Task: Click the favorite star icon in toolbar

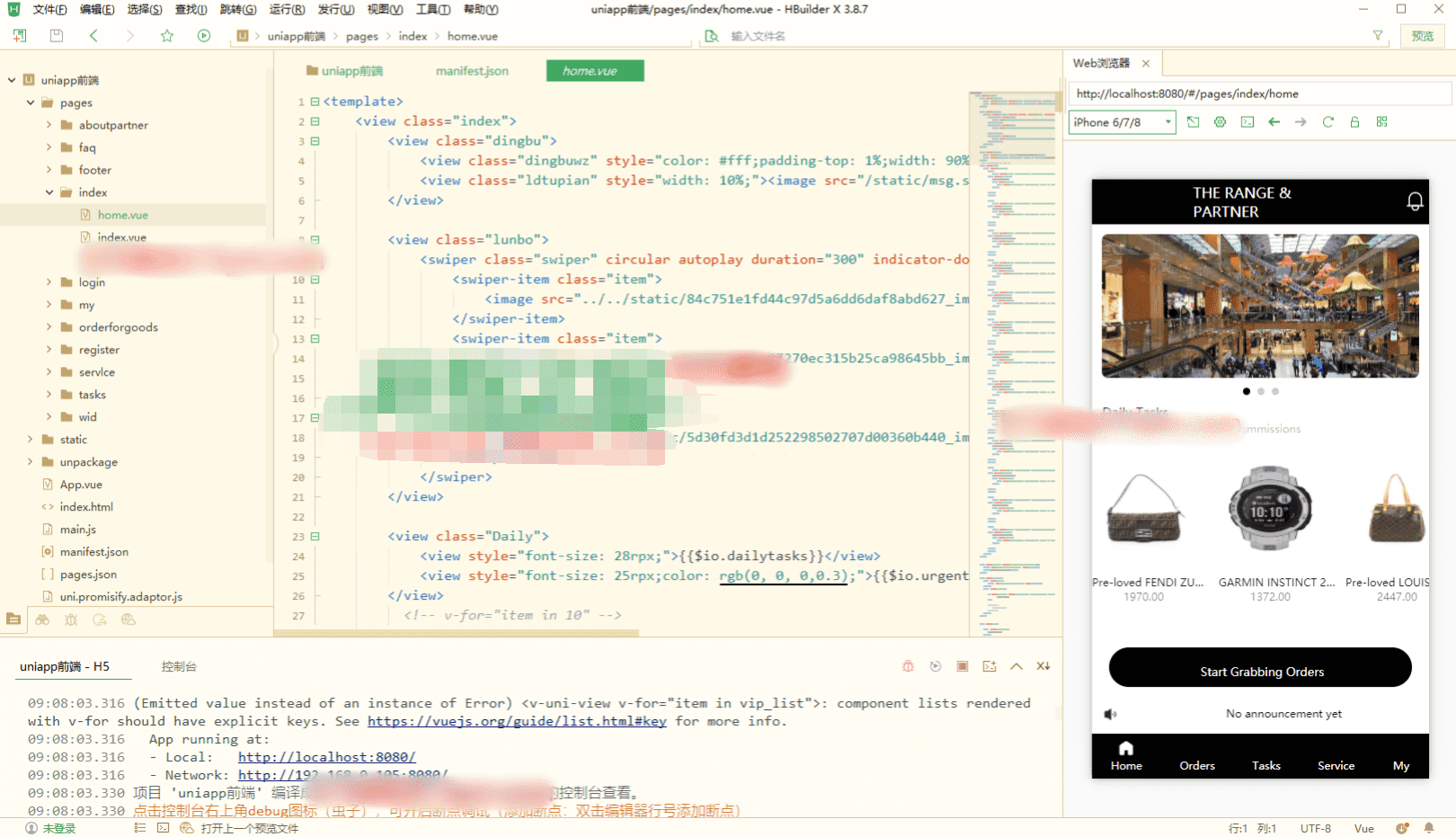Action: [x=167, y=36]
